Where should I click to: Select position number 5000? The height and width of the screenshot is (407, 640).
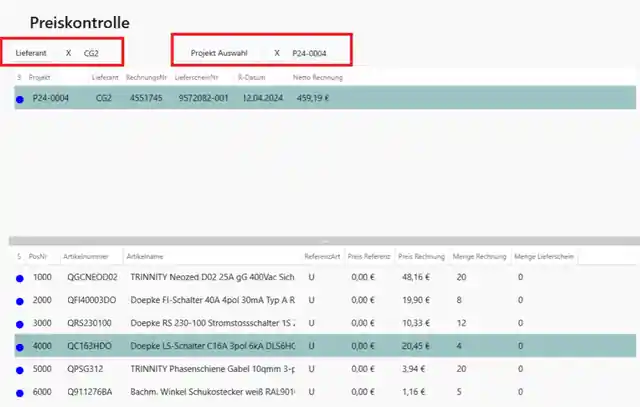[x=42, y=369]
